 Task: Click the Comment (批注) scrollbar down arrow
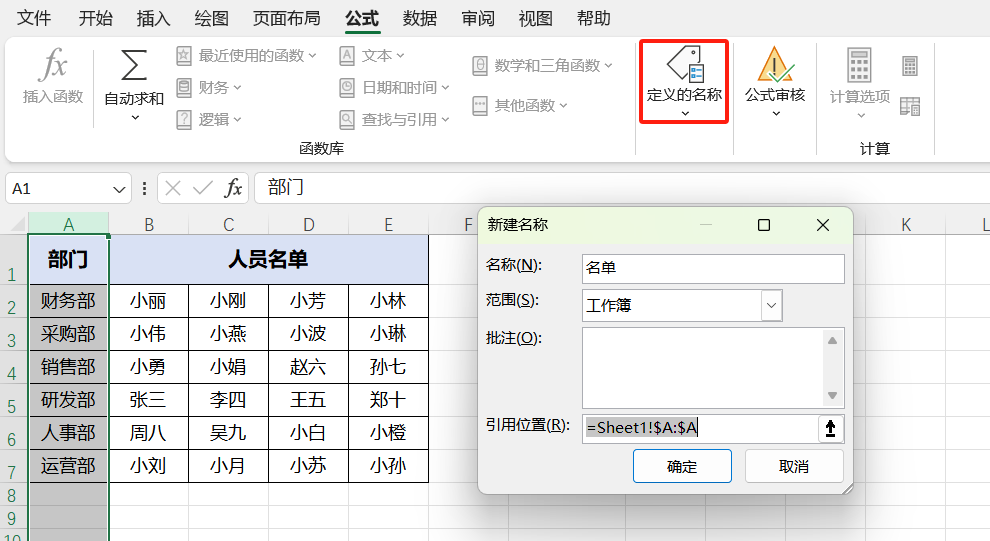(x=832, y=395)
